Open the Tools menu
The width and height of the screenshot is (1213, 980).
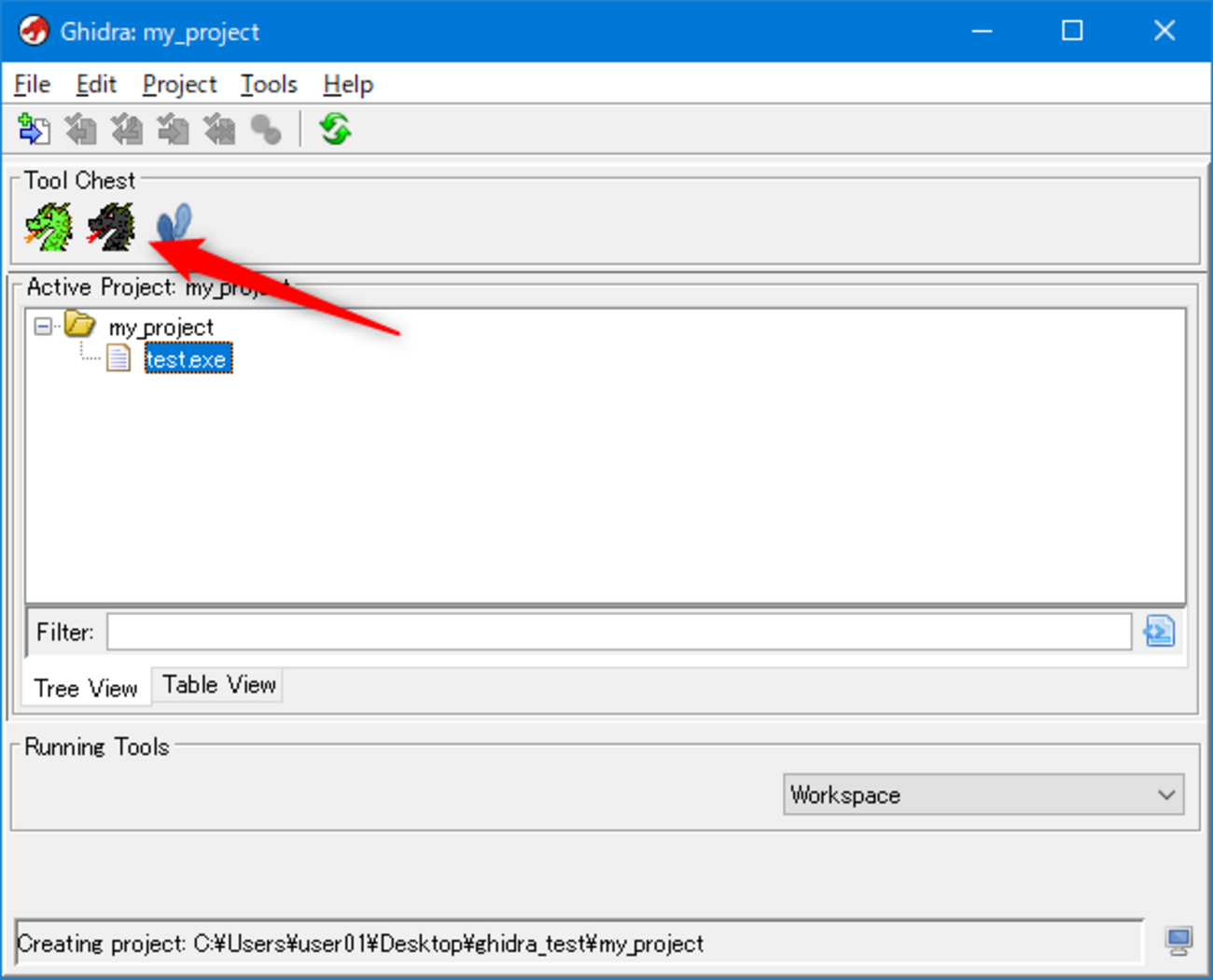pyautogui.click(x=269, y=85)
